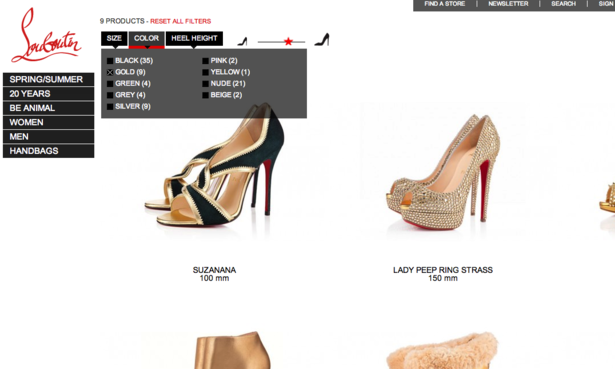The height and width of the screenshot is (369, 615).
Task: Check the Black (35) color filter
Action: [110, 61]
